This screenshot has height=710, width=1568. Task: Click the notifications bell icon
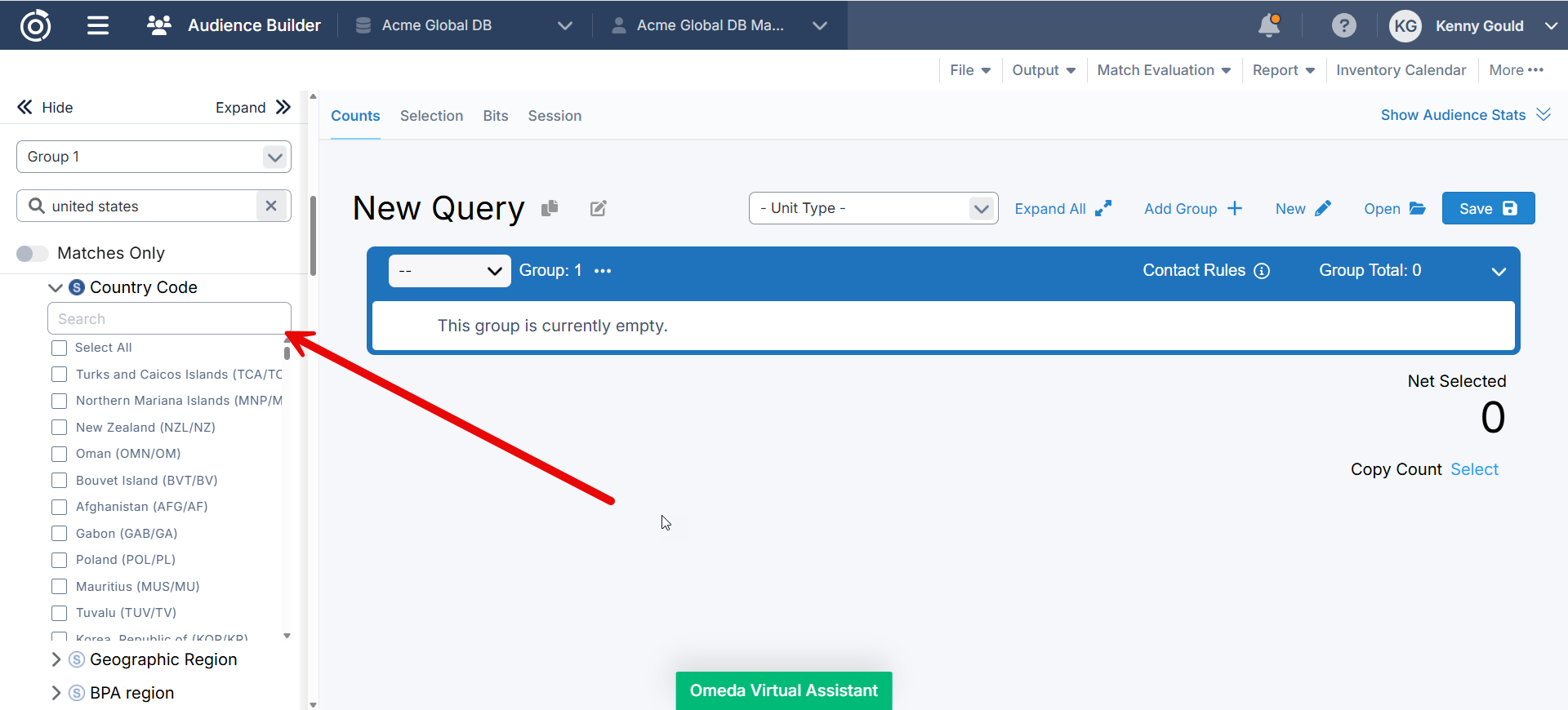(x=1269, y=25)
